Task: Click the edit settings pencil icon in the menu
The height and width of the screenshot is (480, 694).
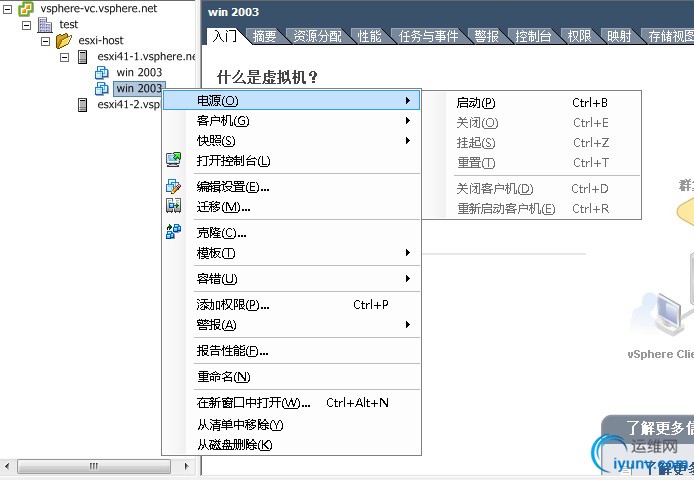Action: coord(174,186)
